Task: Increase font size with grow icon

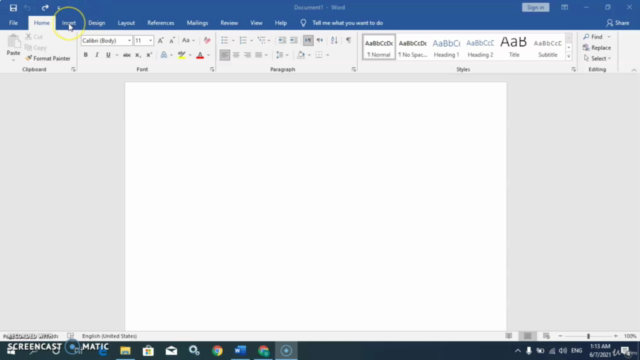Action: [161, 40]
